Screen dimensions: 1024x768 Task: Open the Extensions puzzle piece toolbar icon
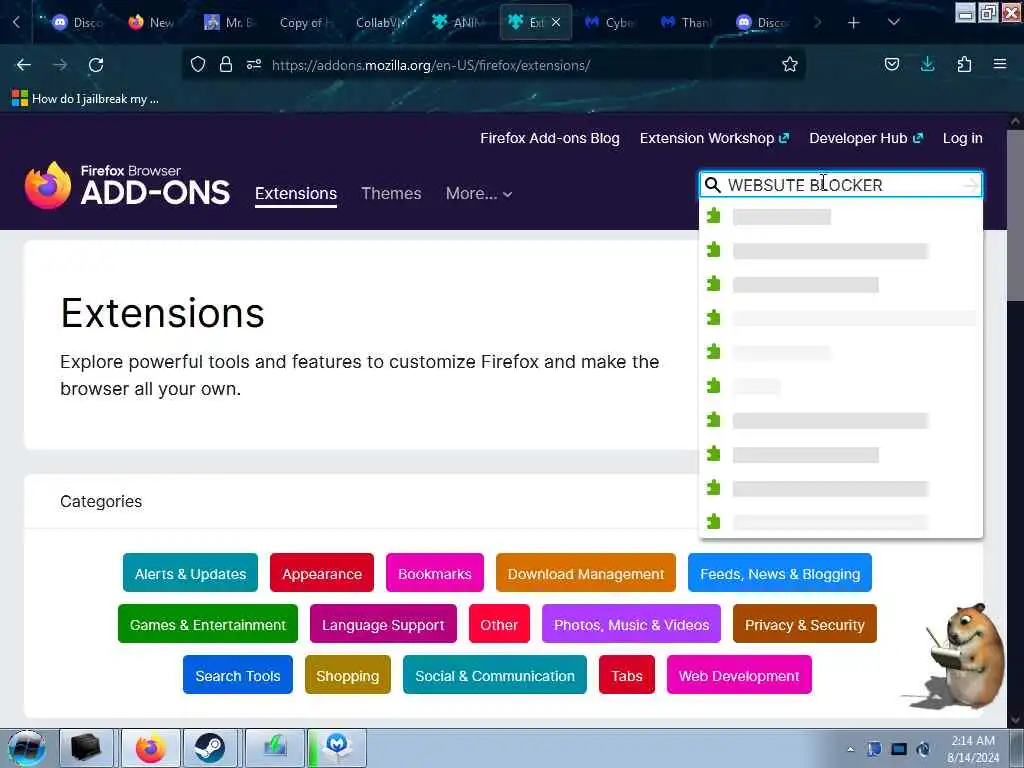point(964,65)
